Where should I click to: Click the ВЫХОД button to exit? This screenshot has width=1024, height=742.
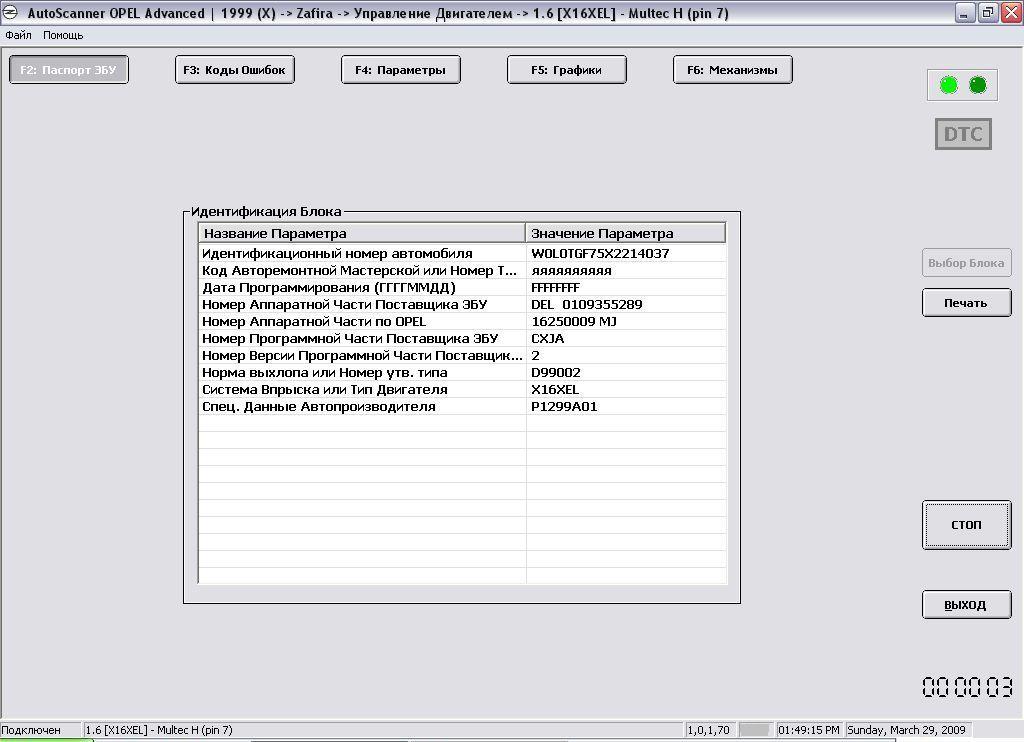[966, 605]
